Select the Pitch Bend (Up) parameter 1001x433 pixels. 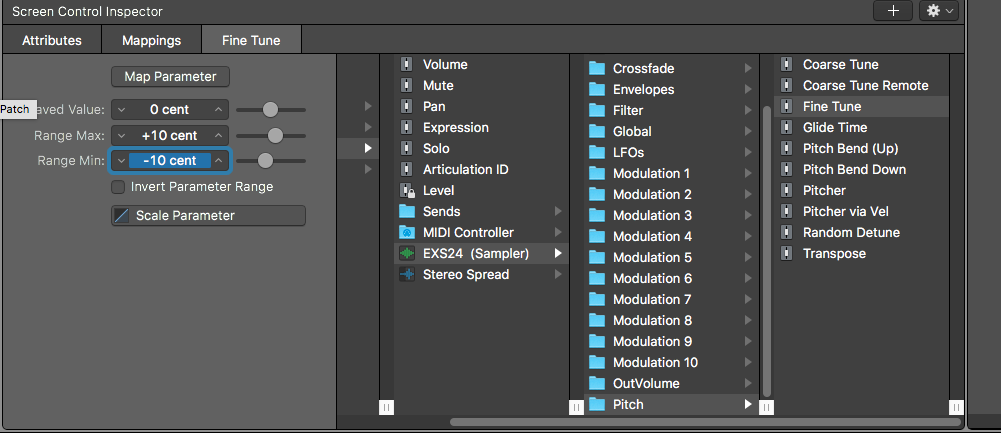849,149
